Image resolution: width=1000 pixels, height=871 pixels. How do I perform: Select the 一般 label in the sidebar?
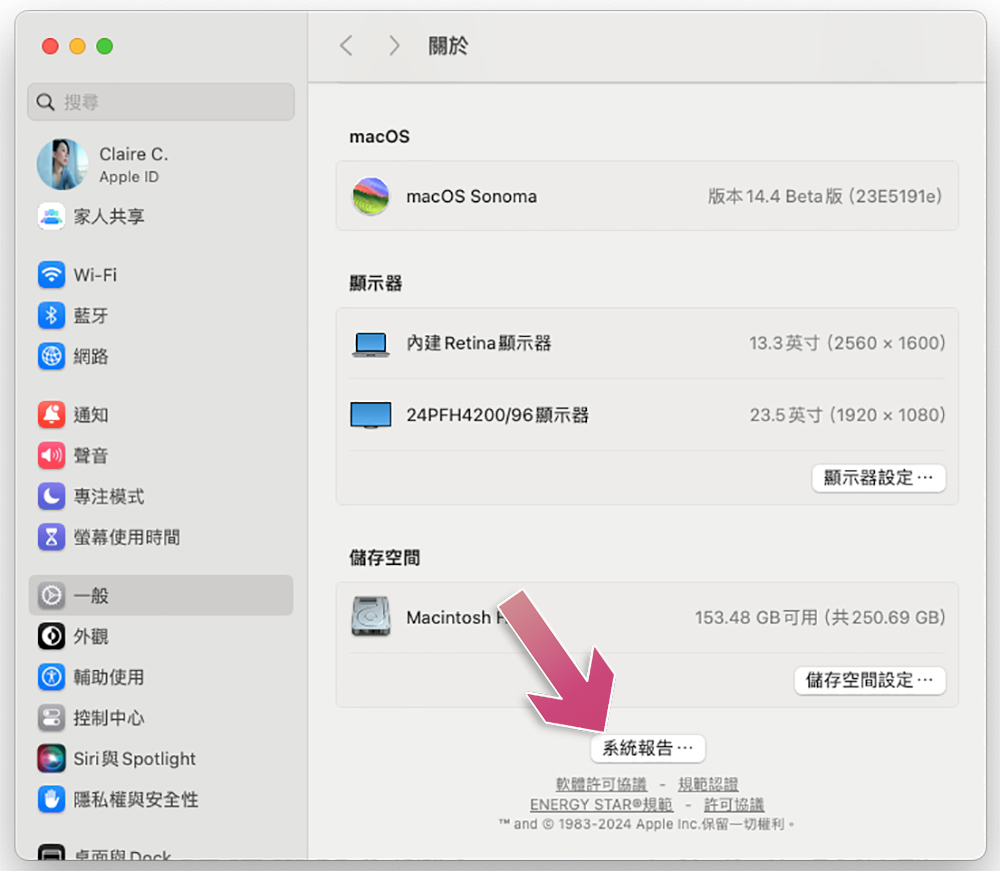91,596
